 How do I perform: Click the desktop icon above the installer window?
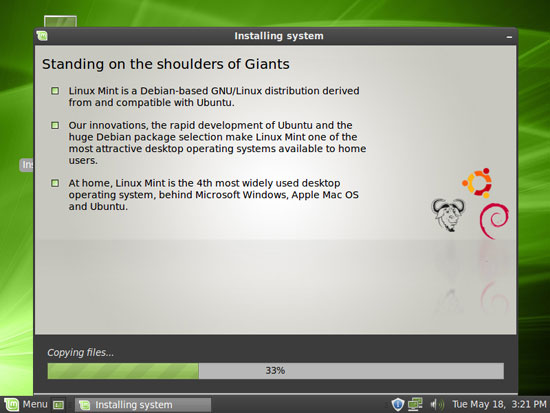coord(60,21)
